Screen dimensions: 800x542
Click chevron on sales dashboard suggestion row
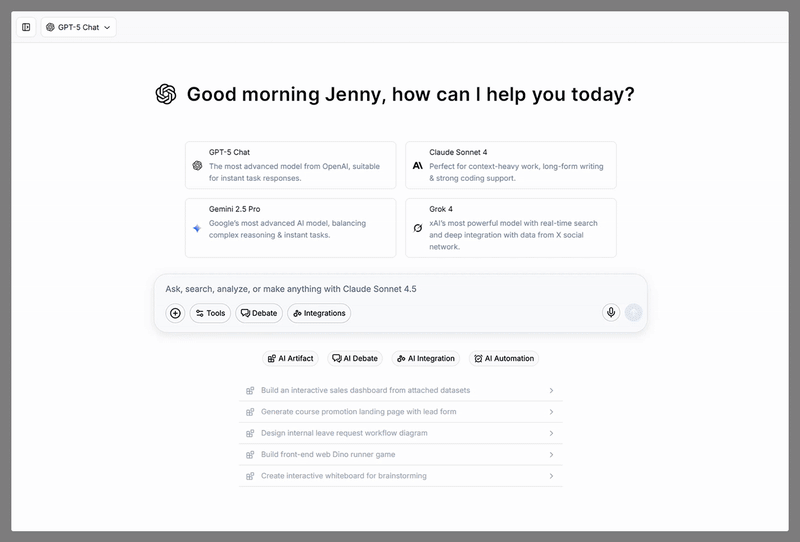click(551, 390)
